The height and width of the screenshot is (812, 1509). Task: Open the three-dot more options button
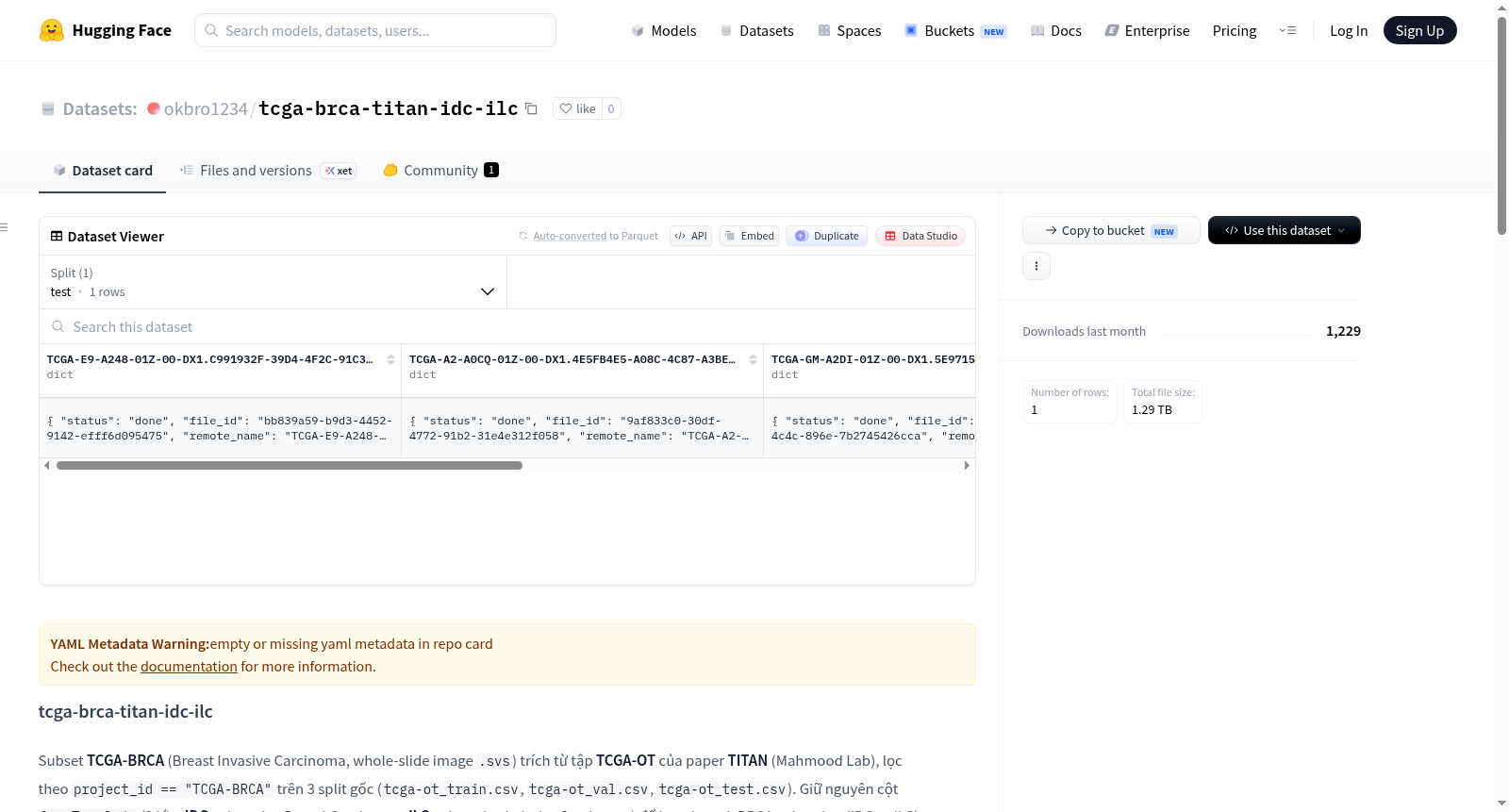coord(1036,266)
